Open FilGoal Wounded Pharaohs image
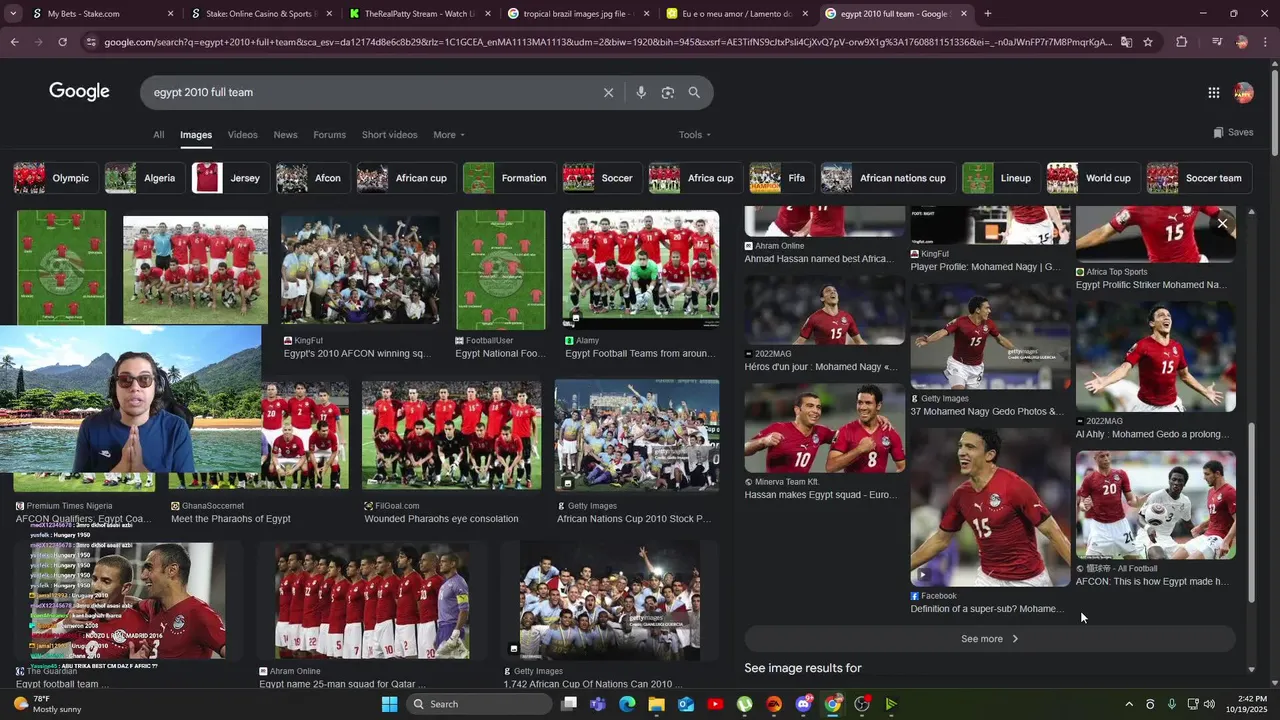The height and width of the screenshot is (720, 1280). [451, 435]
